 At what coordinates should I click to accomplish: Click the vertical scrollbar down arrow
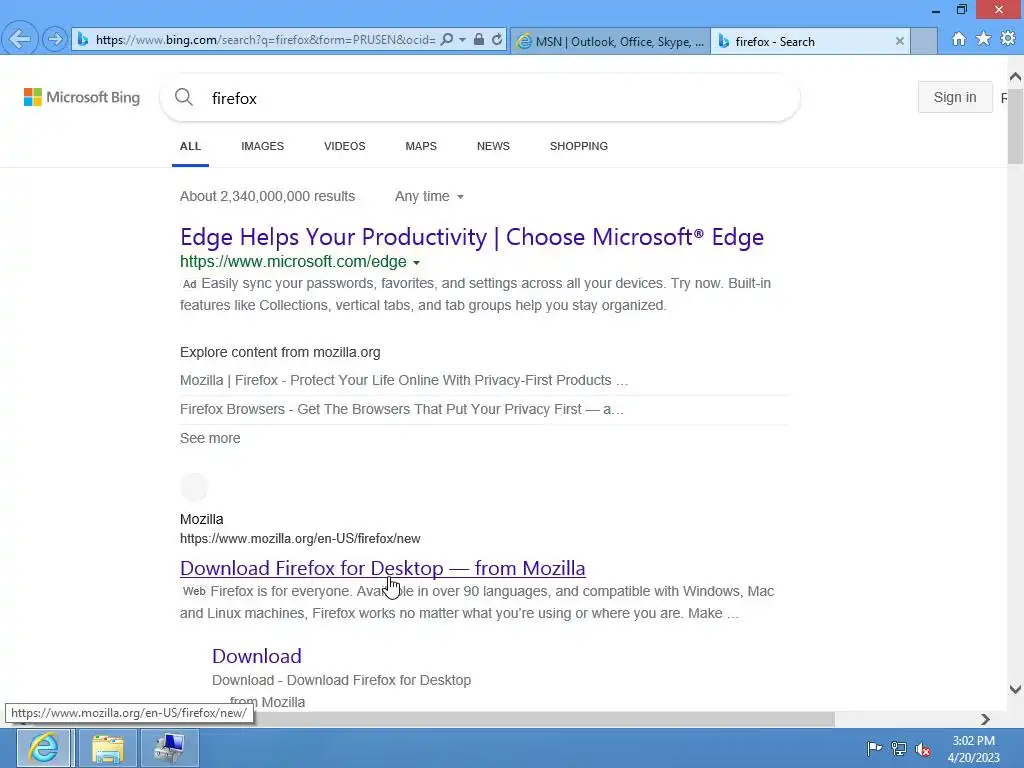[1015, 690]
